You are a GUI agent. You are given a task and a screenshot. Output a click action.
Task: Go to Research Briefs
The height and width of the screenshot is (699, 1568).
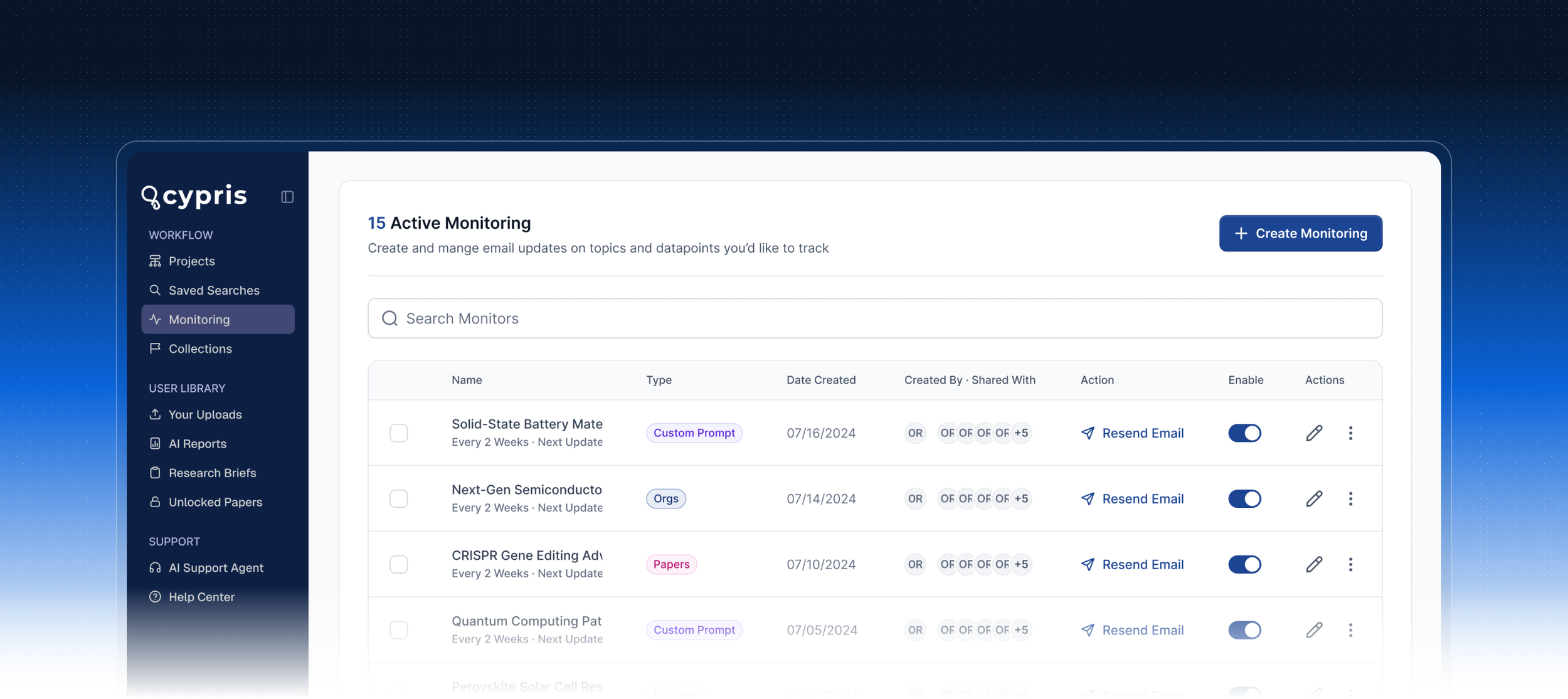218,473
